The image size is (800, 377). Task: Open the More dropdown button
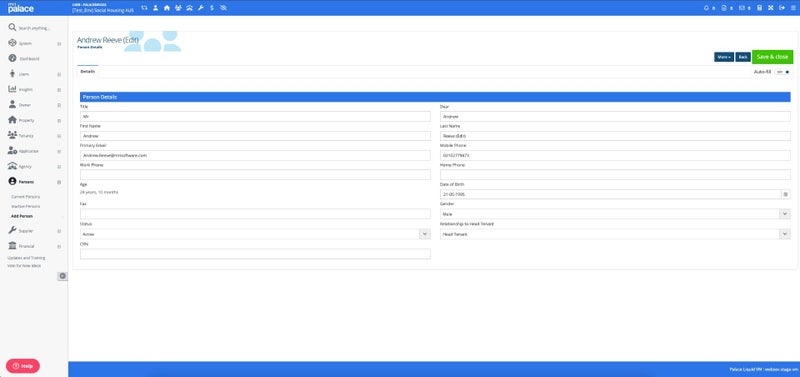[724, 57]
